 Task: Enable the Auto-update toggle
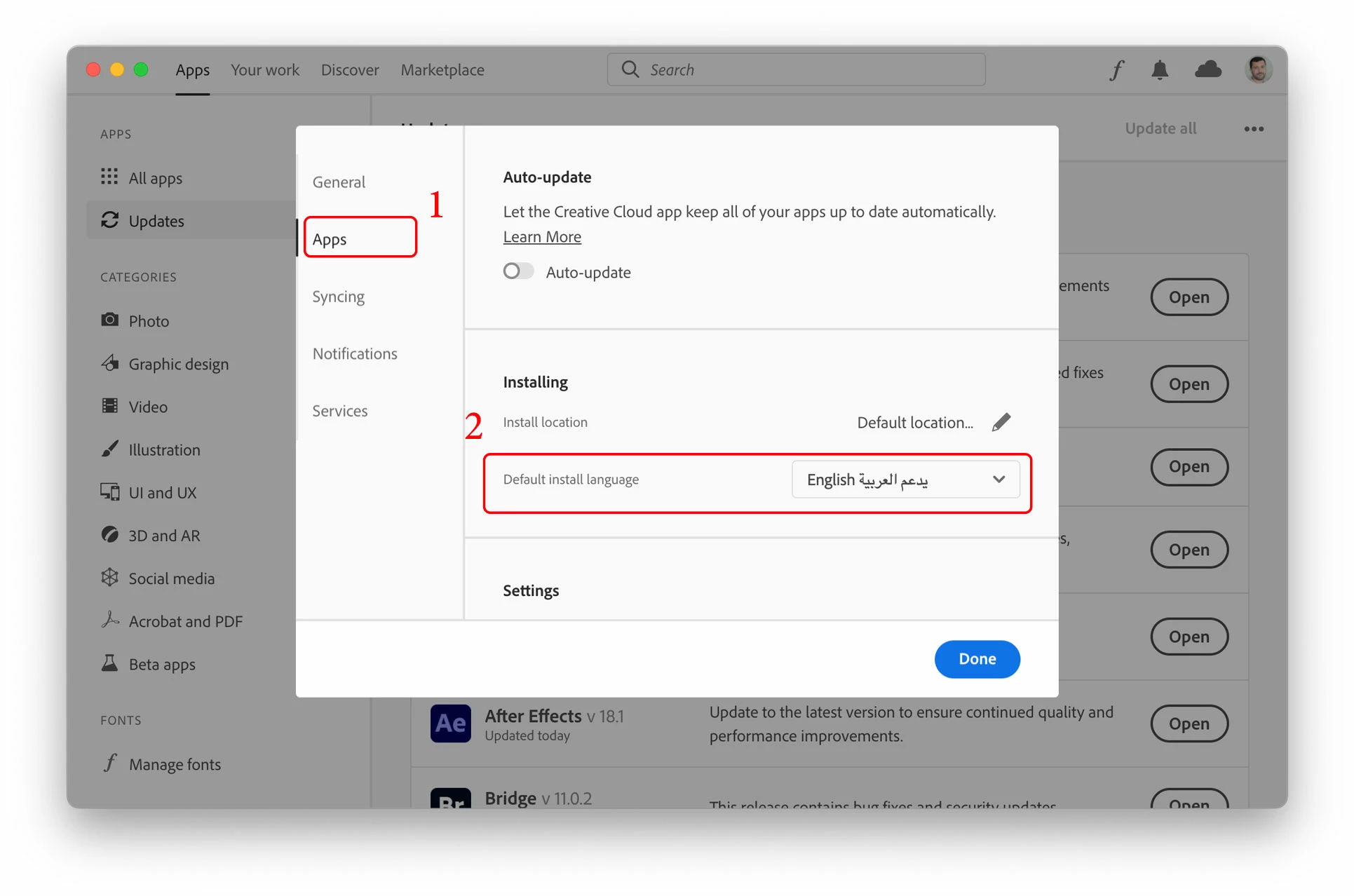(518, 271)
